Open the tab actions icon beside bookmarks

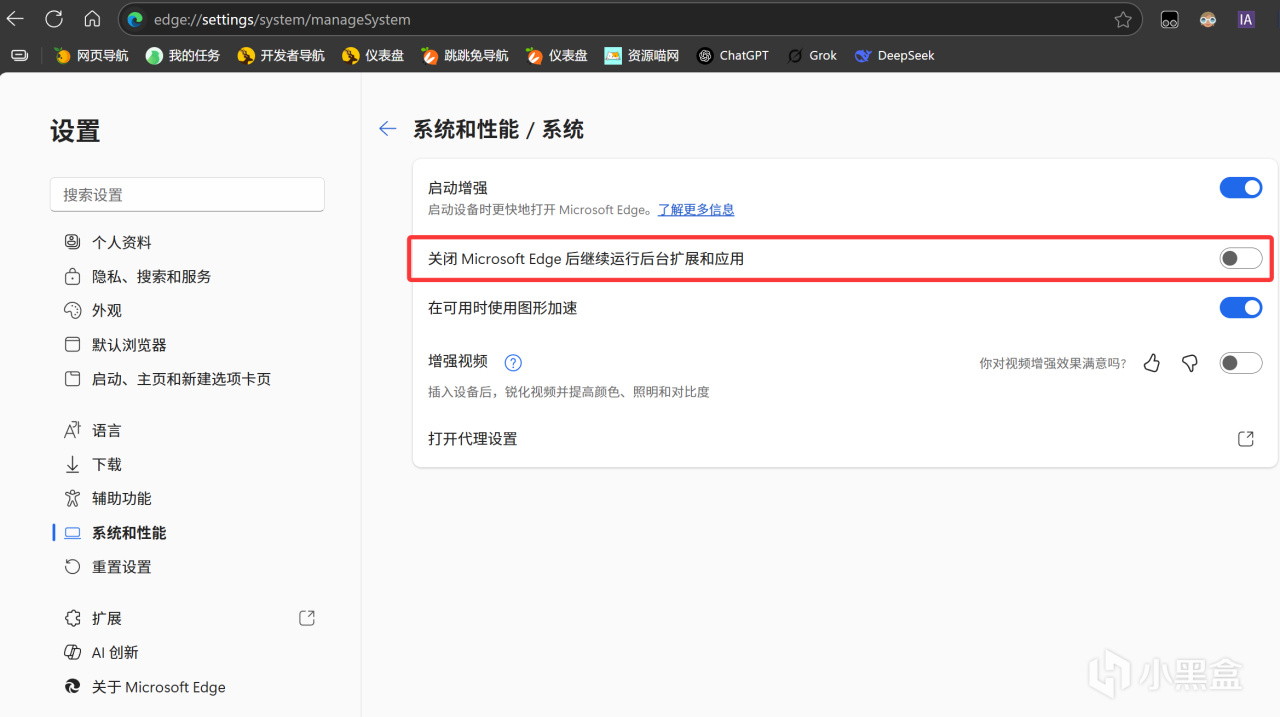click(19, 55)
